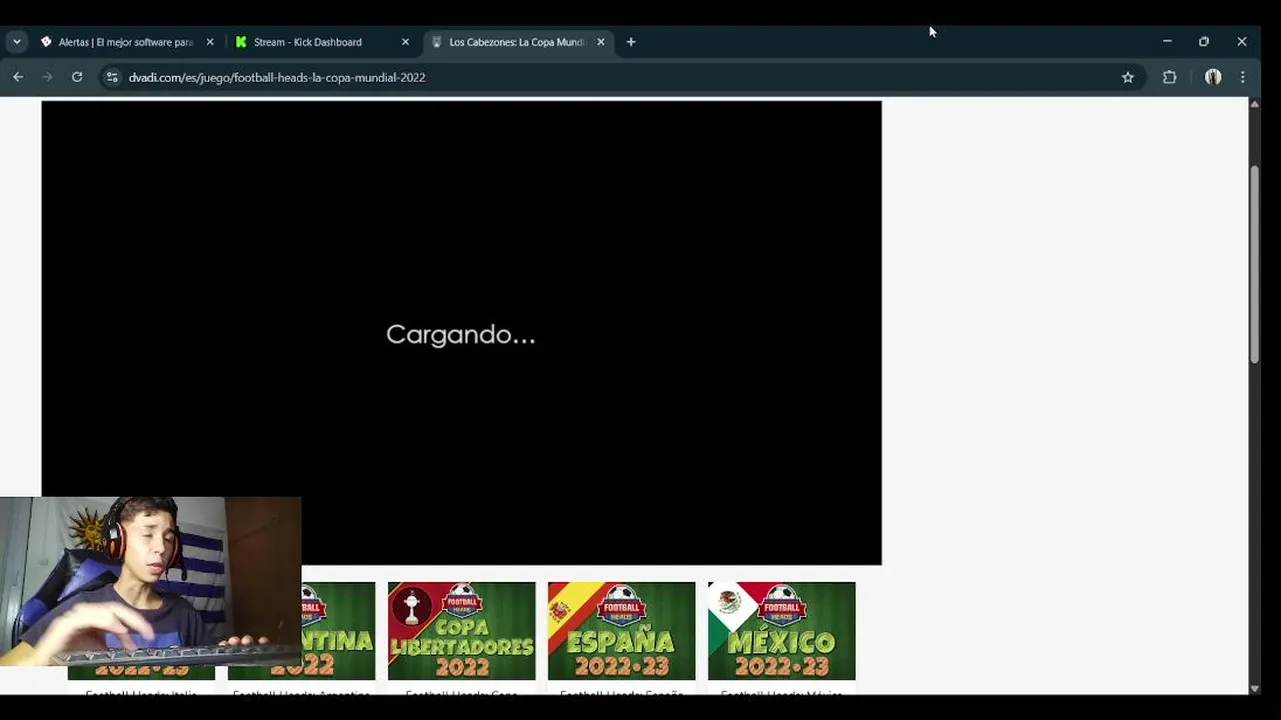The width and height of the screenshot is (1281, 720).
Task: Select the Los Cabezones: La Copa Mundial tab
Action: (x=517, y=42)
